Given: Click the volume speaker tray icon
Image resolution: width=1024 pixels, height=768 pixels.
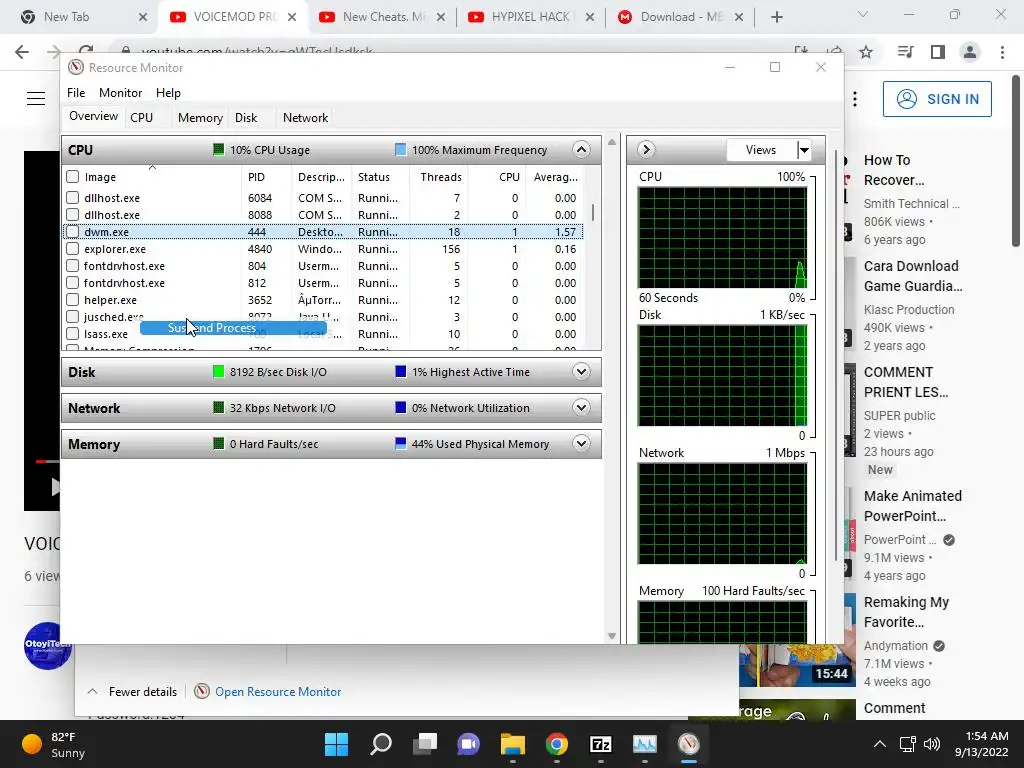Looking at the screenshot, I should tap(932, 744).
